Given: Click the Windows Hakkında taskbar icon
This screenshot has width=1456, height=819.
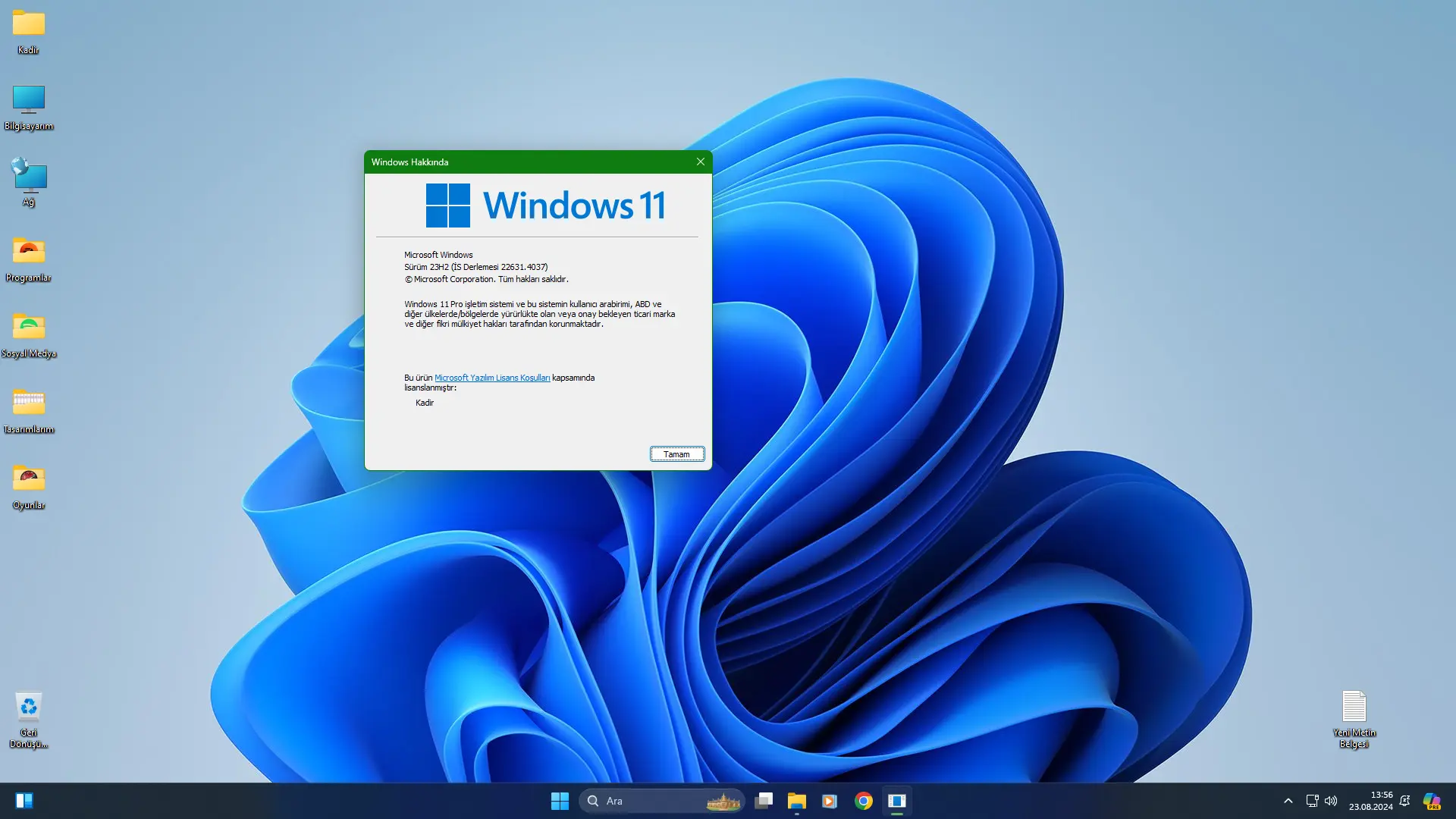Looking at the screenshot, I should coord(896,801).
